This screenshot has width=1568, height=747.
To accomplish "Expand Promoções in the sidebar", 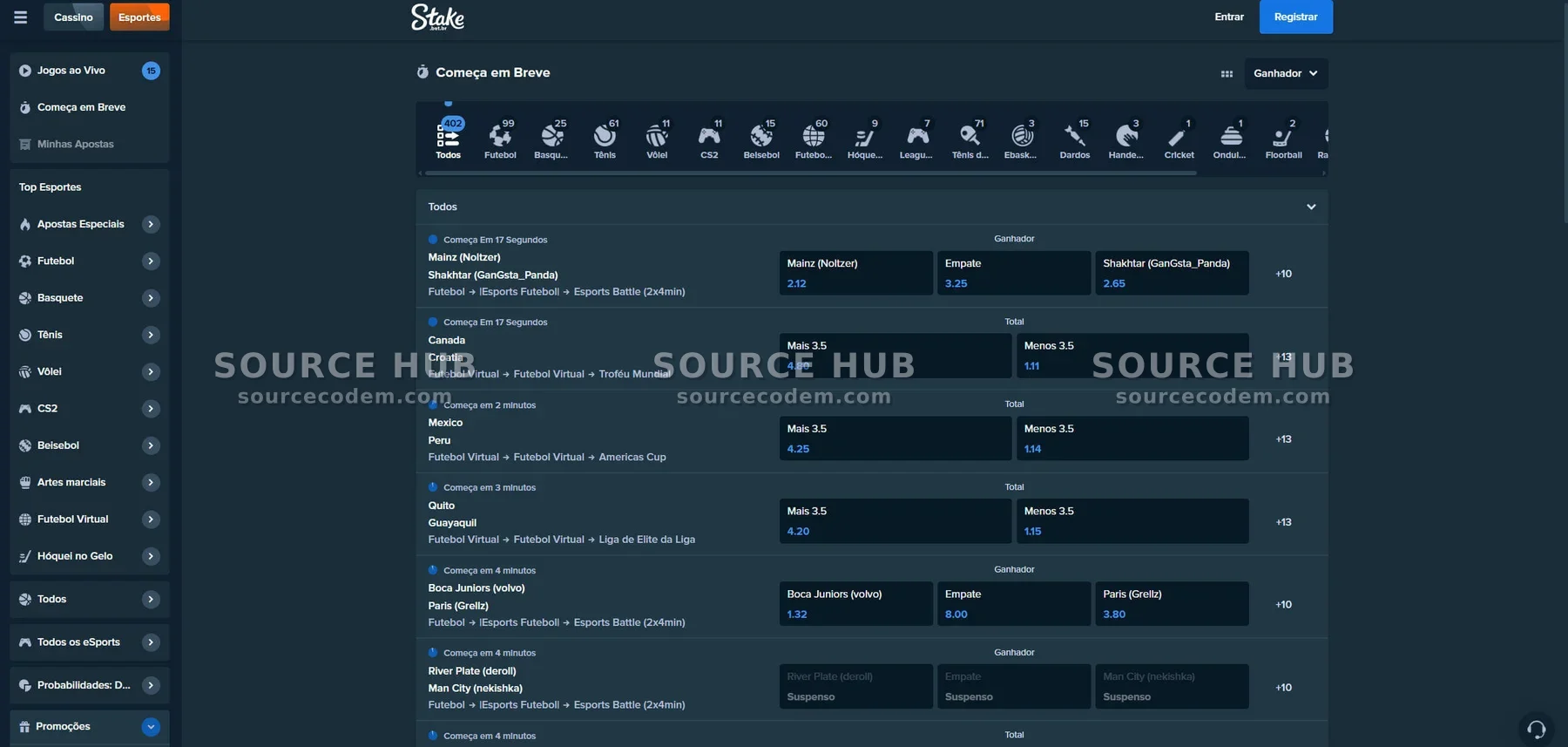I will tap(151, 727).
